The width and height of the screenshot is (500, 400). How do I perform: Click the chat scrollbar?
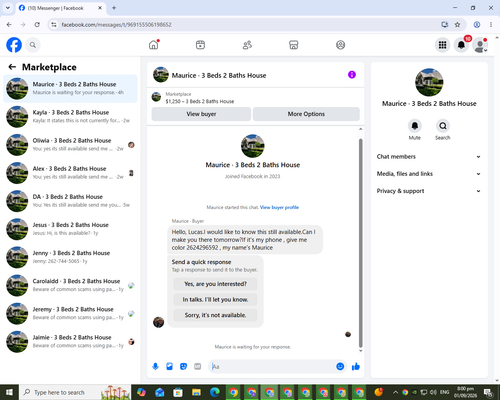[360, 243]
